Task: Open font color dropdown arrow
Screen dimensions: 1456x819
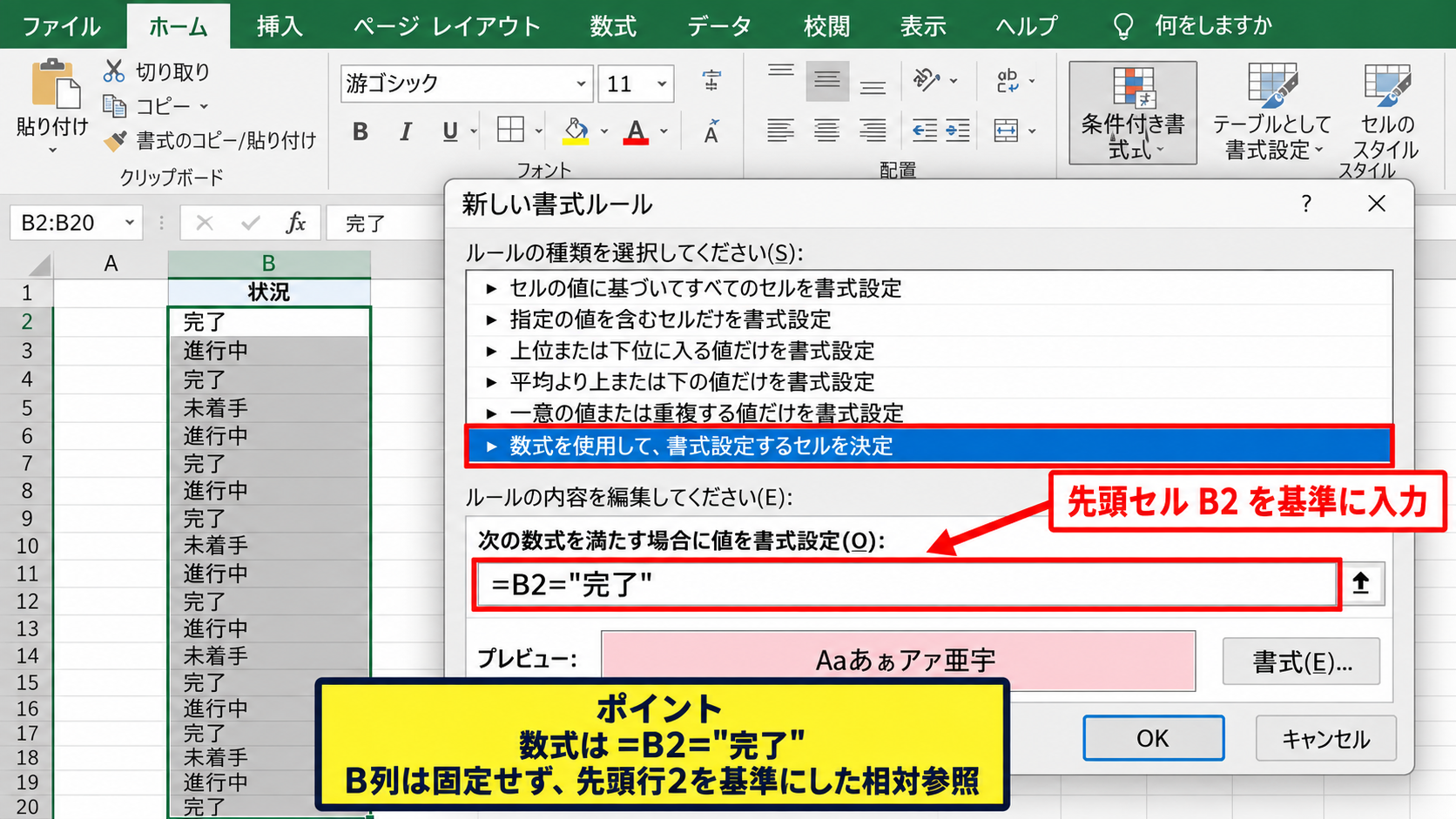Action: 664,132
